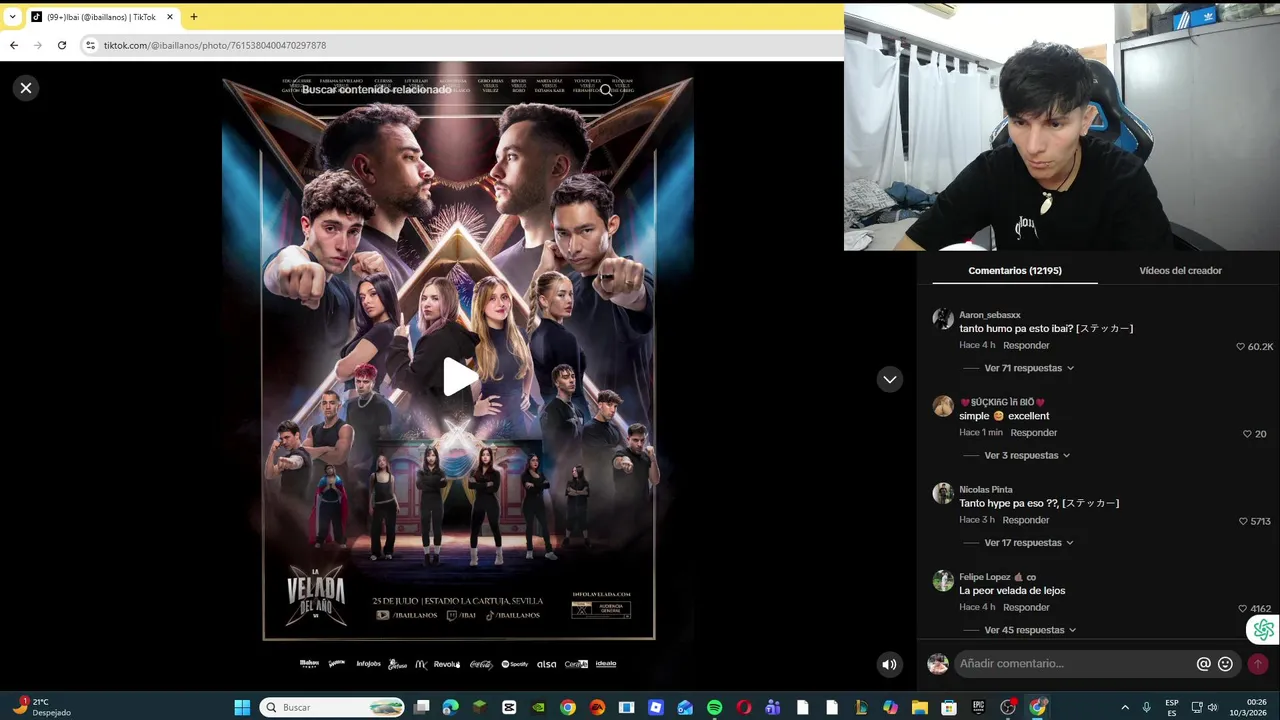The image size is (1280, 720).
Task: Launch CapCut from the taskbar
Action: tap(509, 707)
